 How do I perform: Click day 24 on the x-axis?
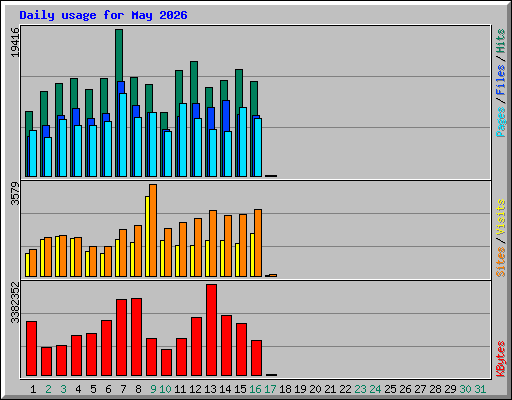pyautogui.click(x=375, y=389)
